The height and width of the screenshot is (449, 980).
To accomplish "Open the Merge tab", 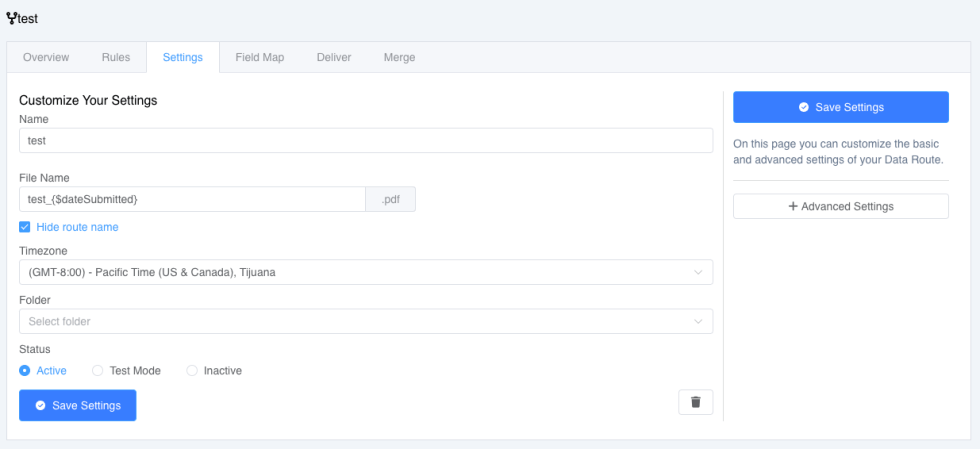I will pos(399,58).
